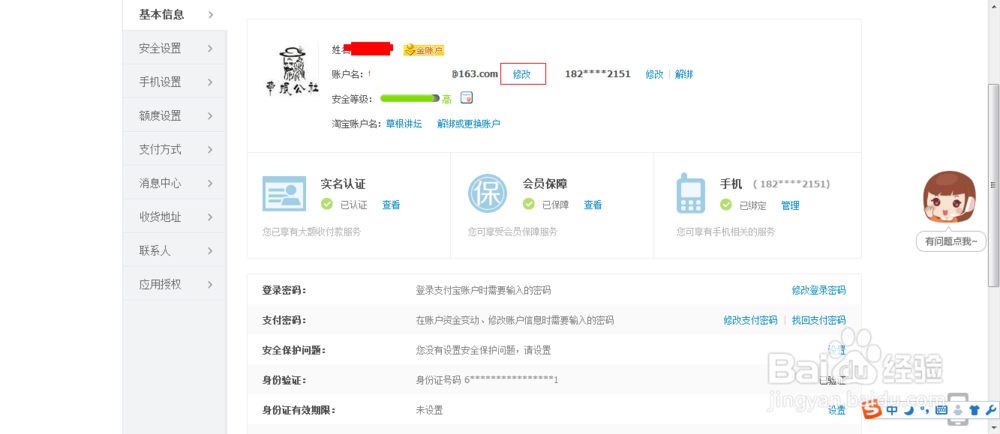Click 管理 under 手机
The height and width of the screenshot is (434, 1000).
point(790,205)
